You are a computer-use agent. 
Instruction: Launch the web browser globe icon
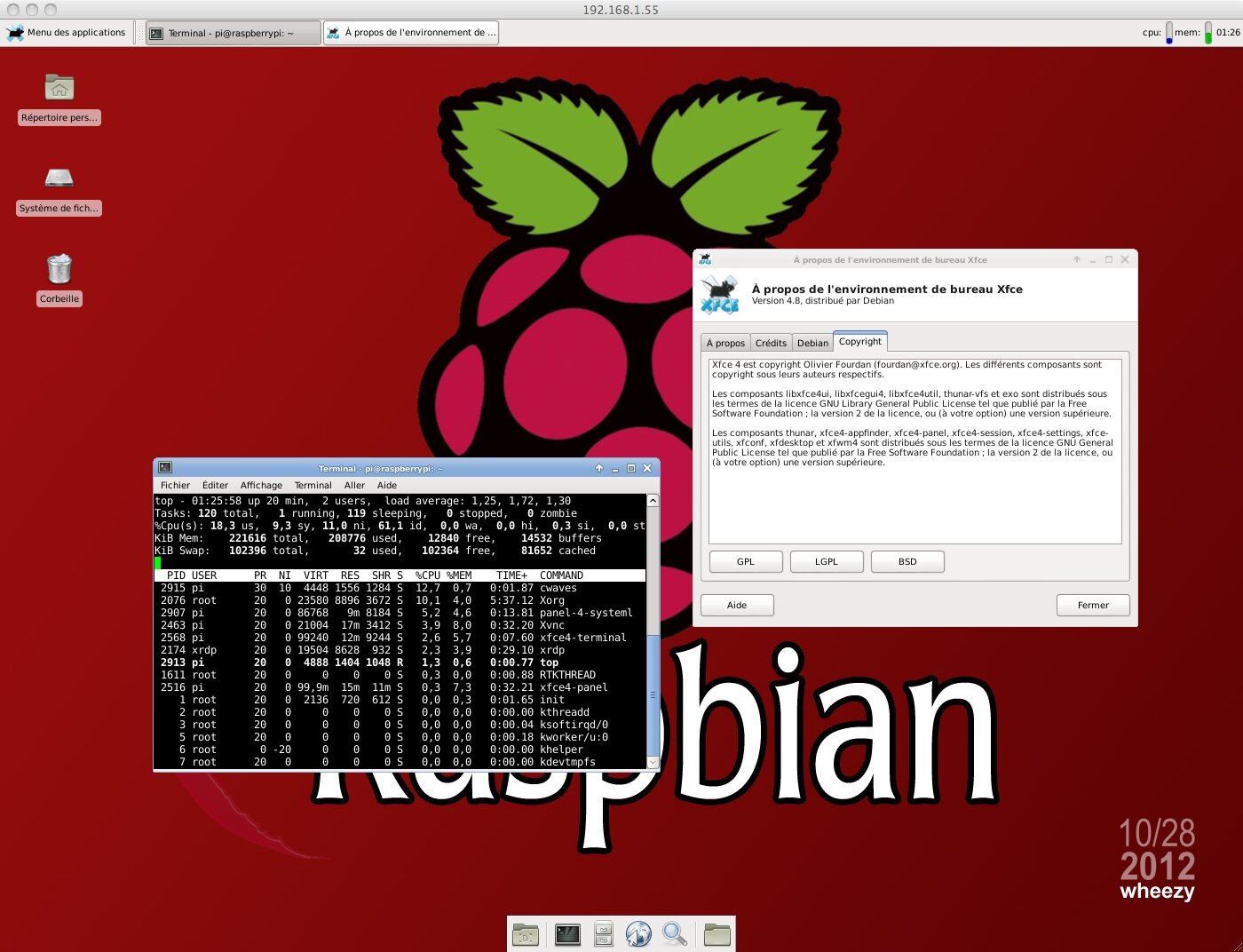[x=638, y=934]
